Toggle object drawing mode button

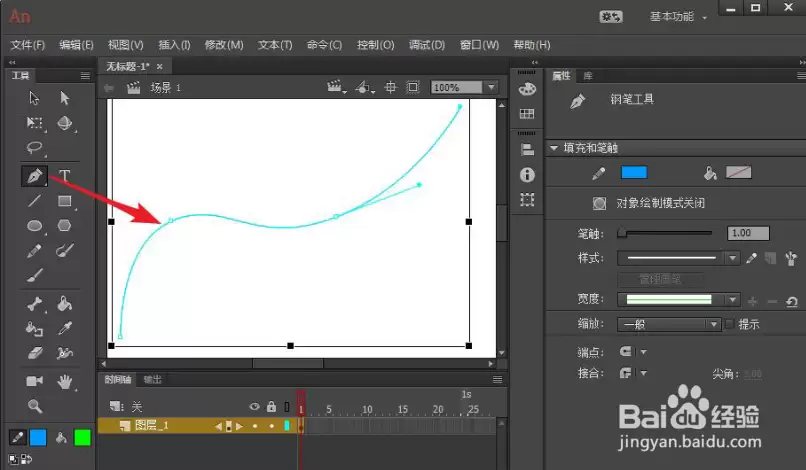[599, 203]
